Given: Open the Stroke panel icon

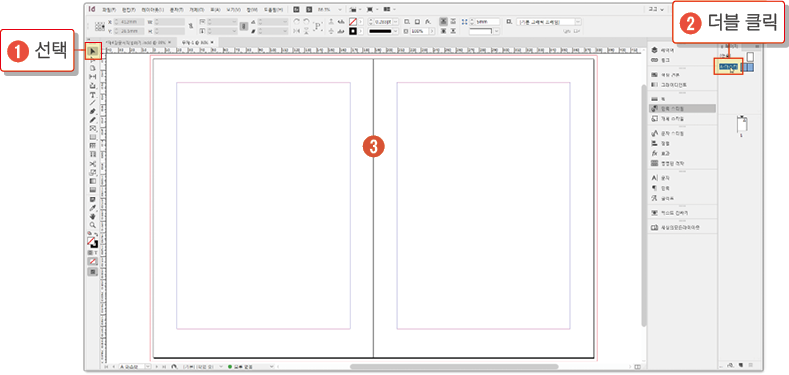Looking at the screenshot, I should tap(654, 99).
